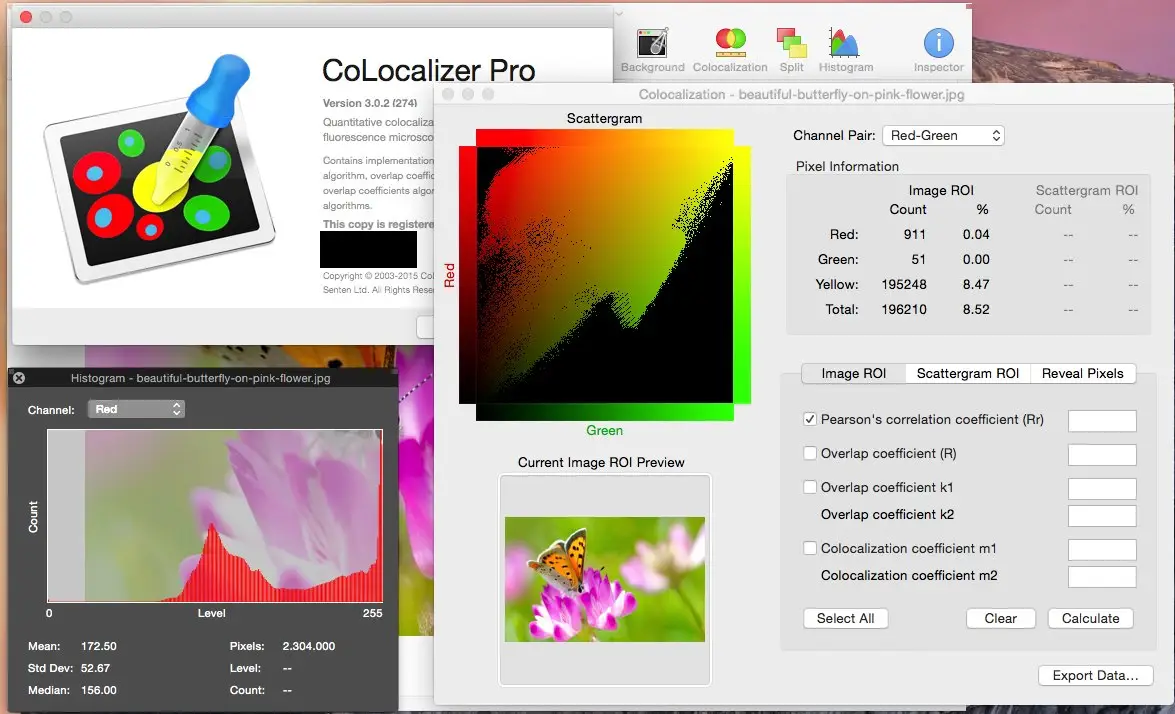Open the Colocalization toolbar tool
1175x714 pixels.
pyautogui.click(x=730, y=50)
